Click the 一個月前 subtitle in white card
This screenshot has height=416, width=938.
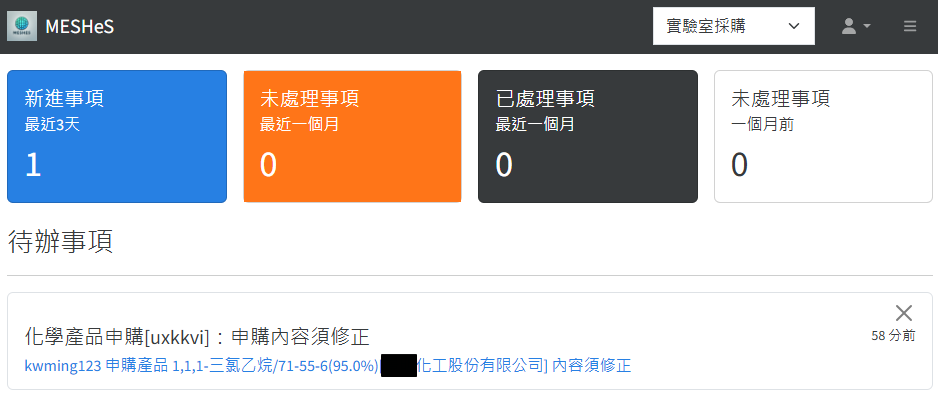point(763,125)
